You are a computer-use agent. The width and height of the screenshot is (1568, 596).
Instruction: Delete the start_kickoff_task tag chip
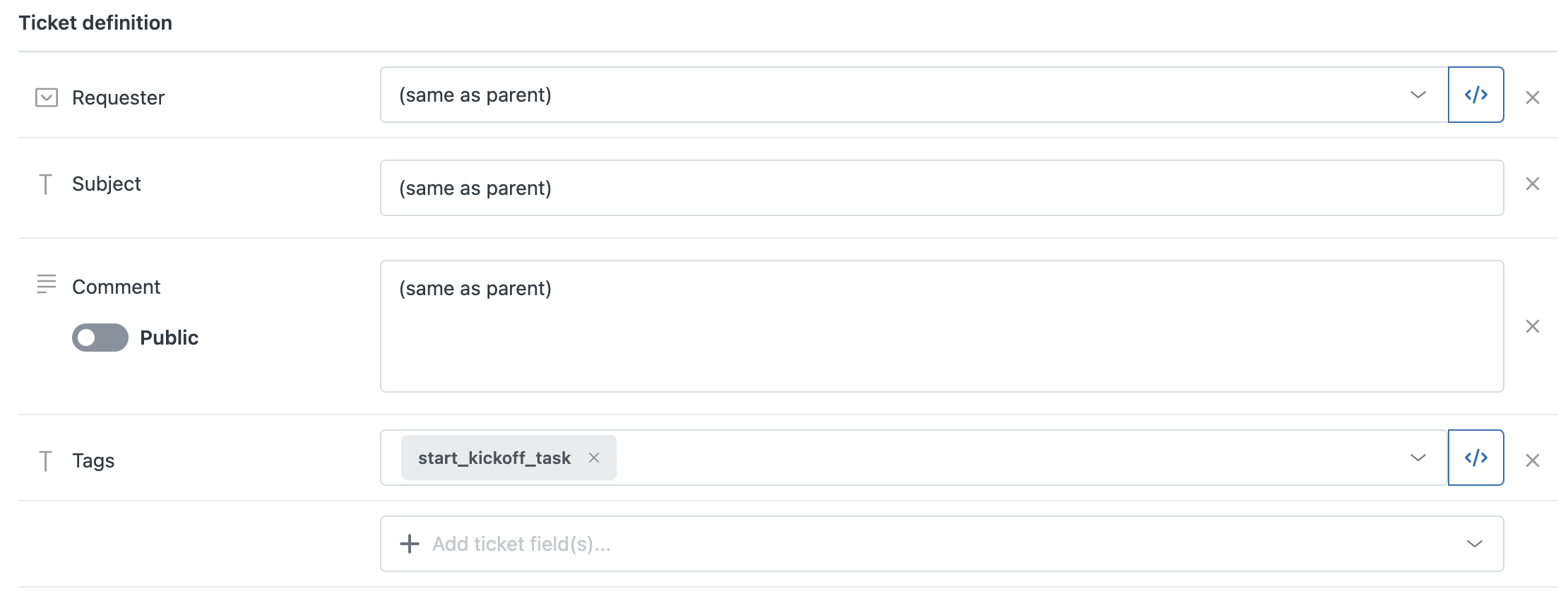point(594,458)
